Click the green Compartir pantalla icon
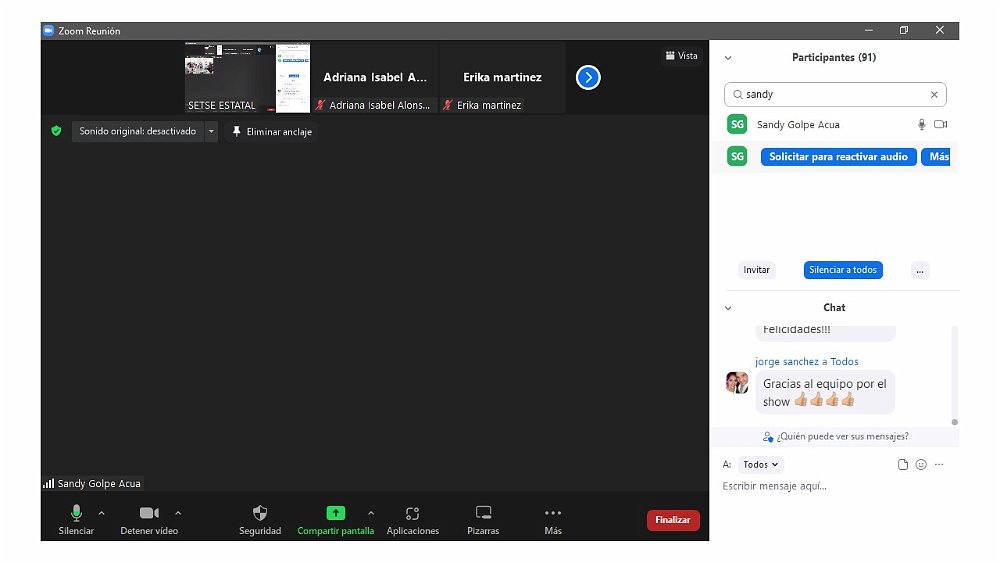1000x563 pixels. [336, 513]
